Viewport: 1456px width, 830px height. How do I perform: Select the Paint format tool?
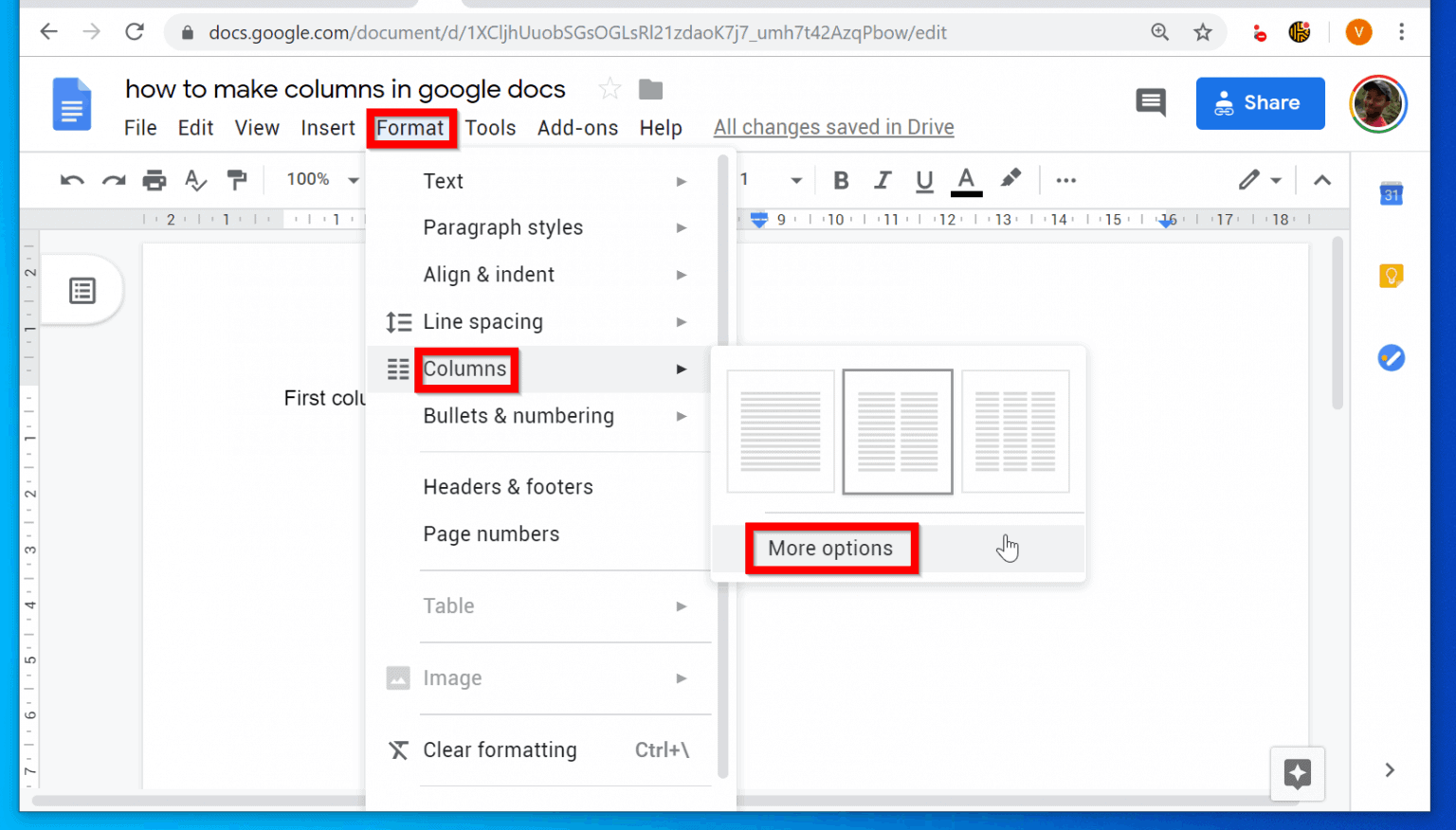coord(237,180)
